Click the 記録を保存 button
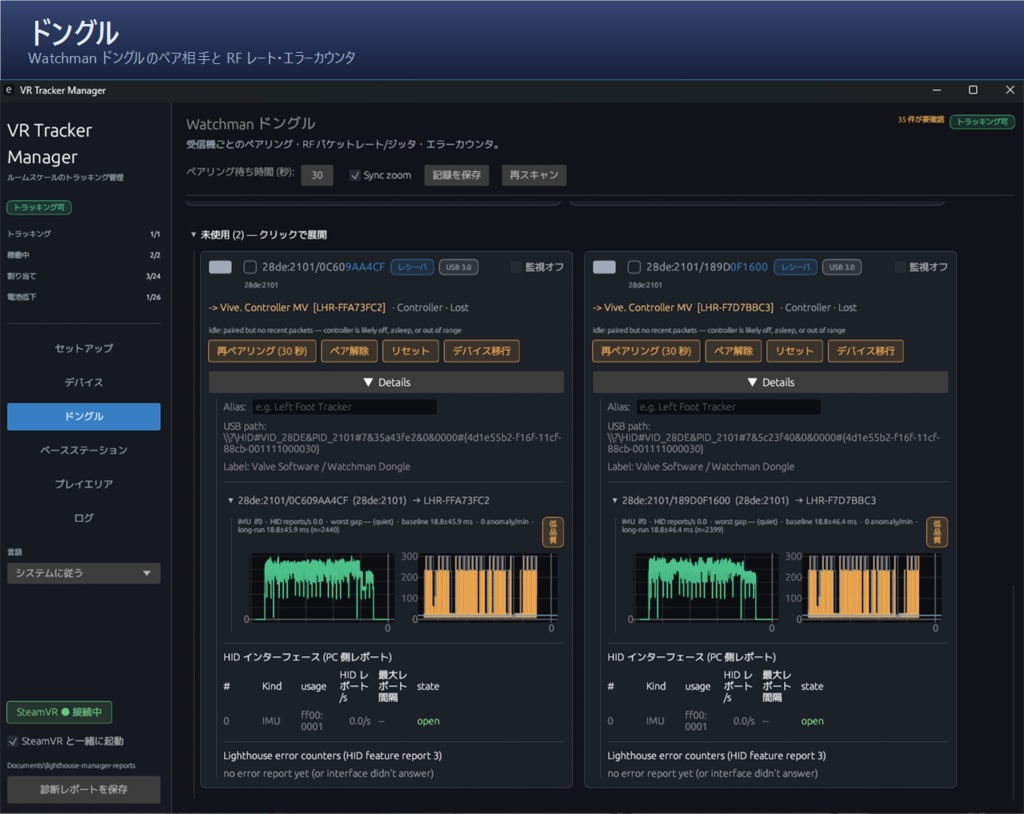The image size is (1024, 814). point(456,175)
